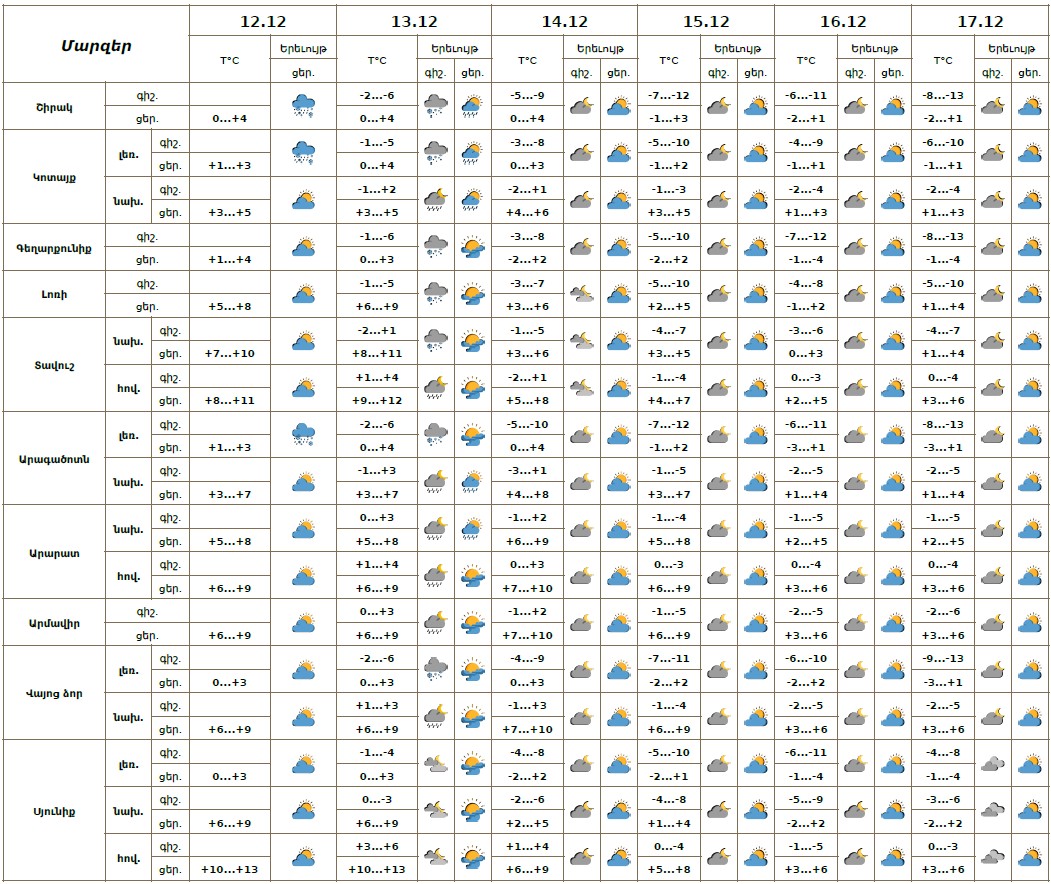Click Լոռի night weather icon for 13.12

[x=435, y=294]
